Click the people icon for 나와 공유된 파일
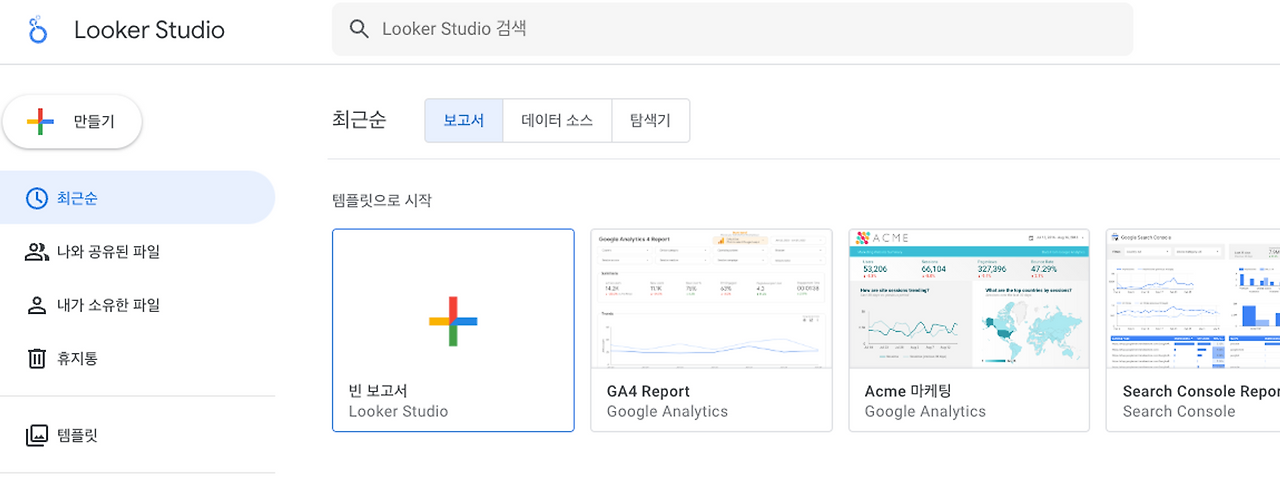 click(36, 251)
